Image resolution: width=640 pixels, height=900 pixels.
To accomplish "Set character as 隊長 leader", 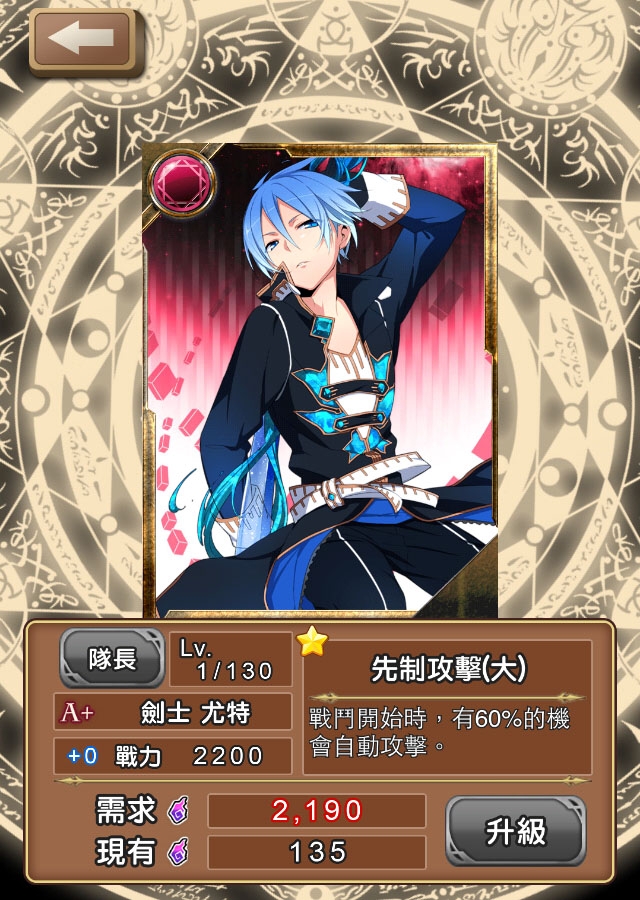I will tap(112, 658).
